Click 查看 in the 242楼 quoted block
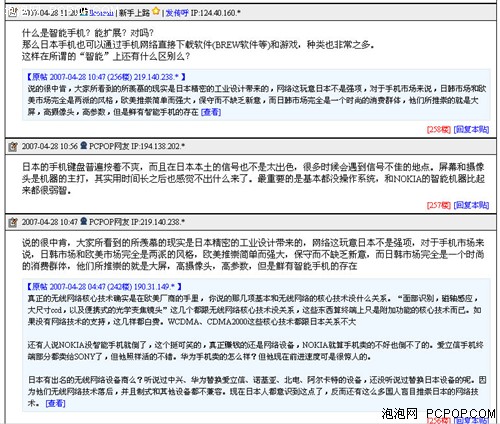Image resolution: width=500 pixels, height=424 pixels. [x=55, y=403]
